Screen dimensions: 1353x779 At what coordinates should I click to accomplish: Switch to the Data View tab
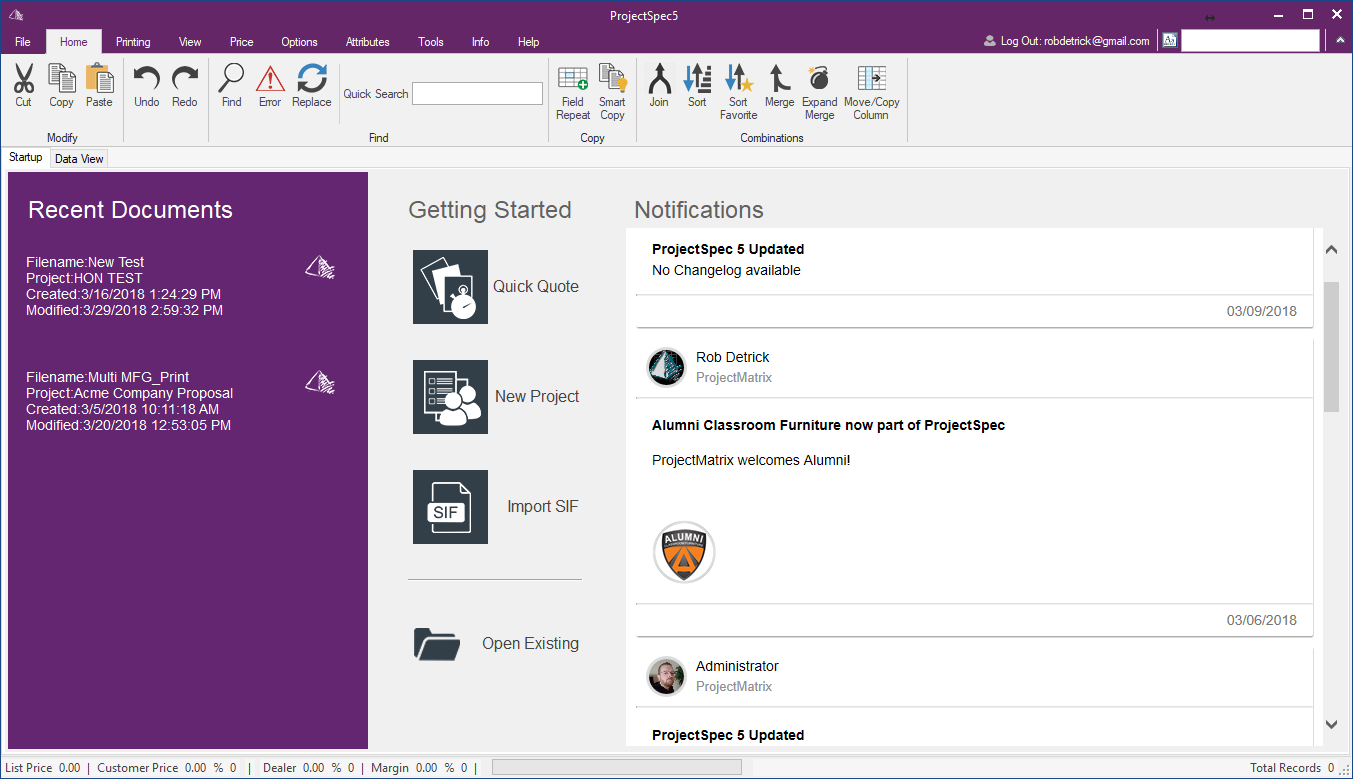79,158
